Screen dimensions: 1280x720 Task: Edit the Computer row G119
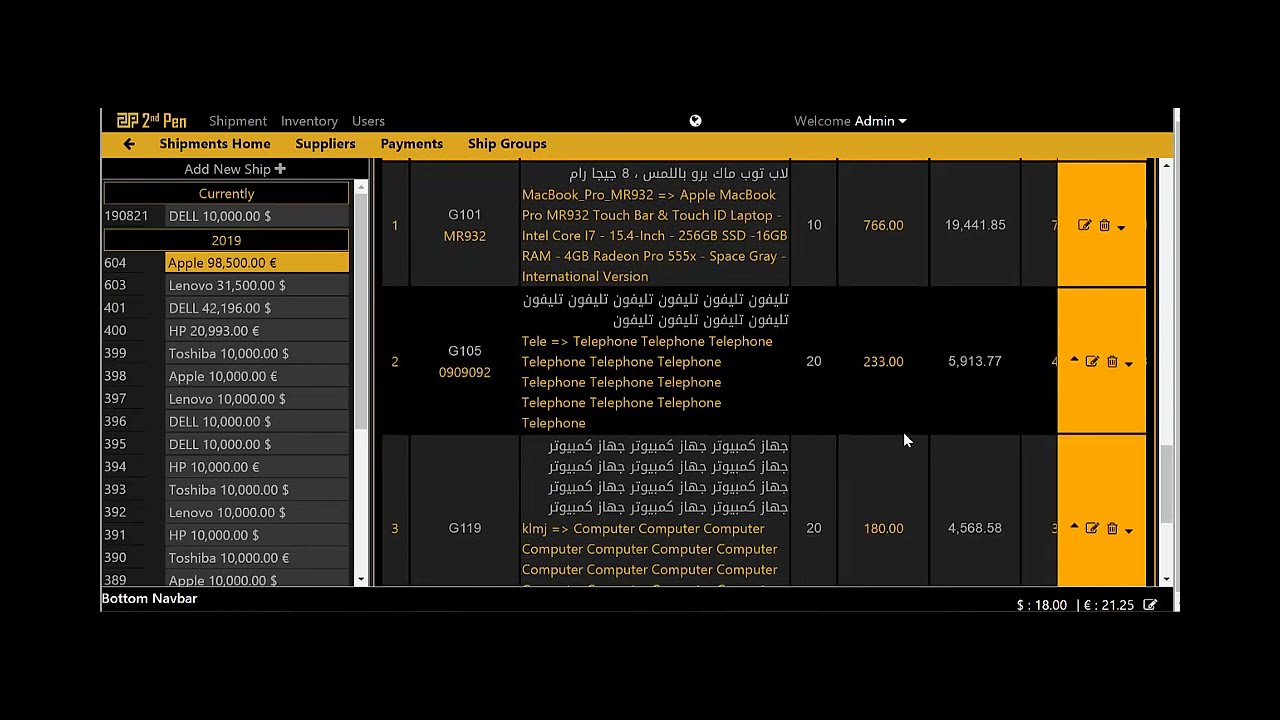tap(1092, 528)
